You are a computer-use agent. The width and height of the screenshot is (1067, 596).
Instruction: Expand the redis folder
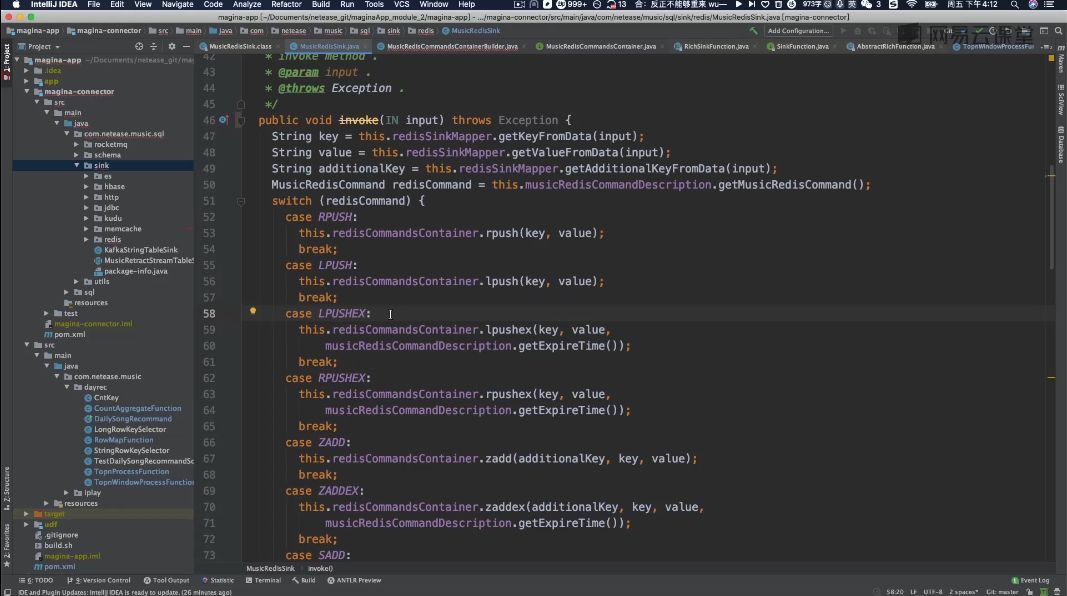coord(88,240)
